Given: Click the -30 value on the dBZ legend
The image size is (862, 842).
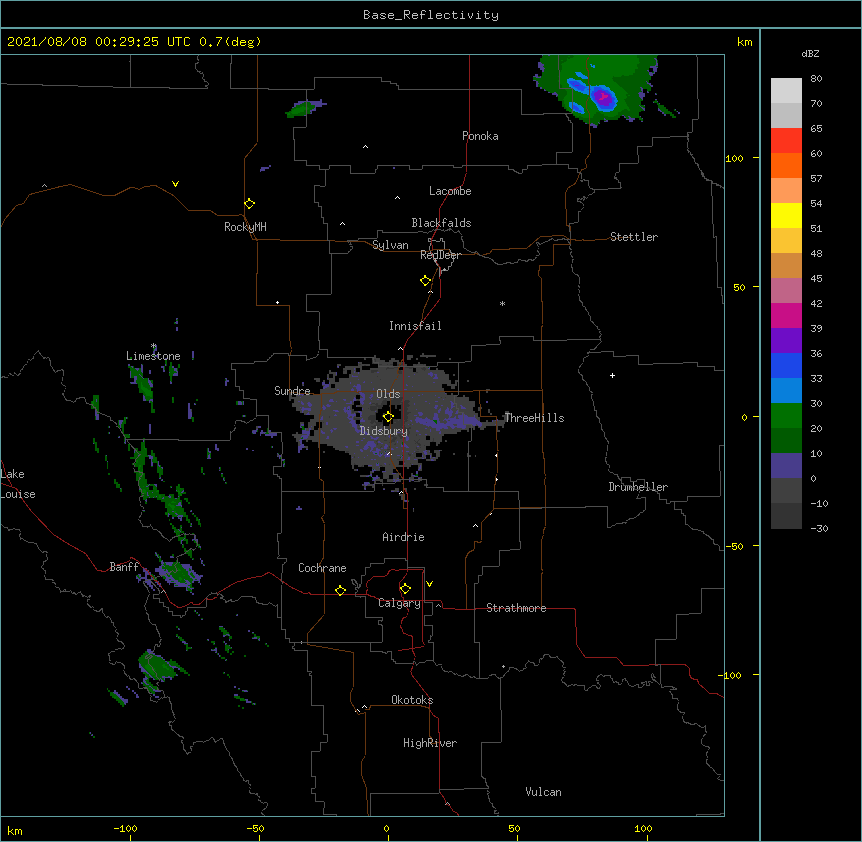Looking at the screenshot, I should pyautogui.click(x=819, y=528).
